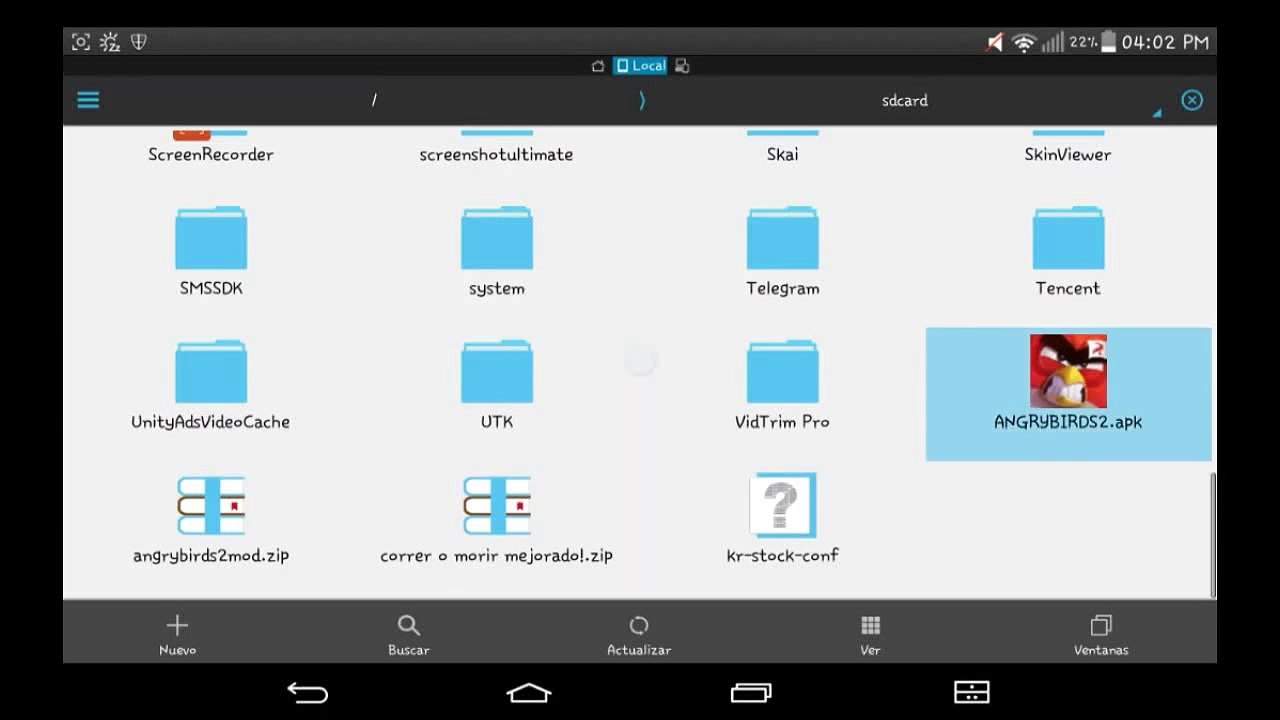Switch to the Local tab

tap(640, 66)
